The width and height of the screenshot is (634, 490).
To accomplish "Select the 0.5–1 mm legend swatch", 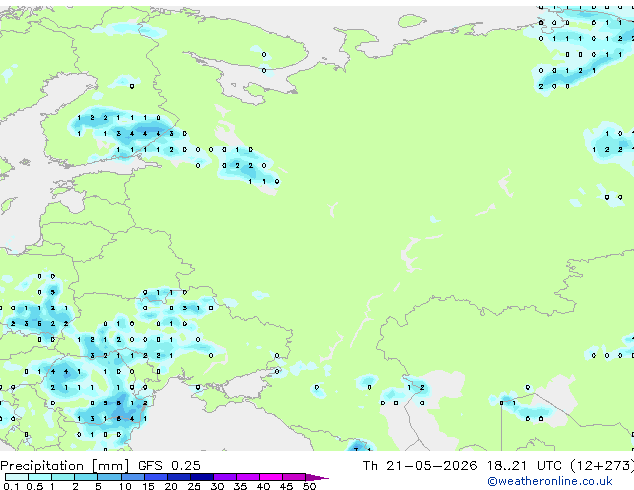I will [40, 477].
